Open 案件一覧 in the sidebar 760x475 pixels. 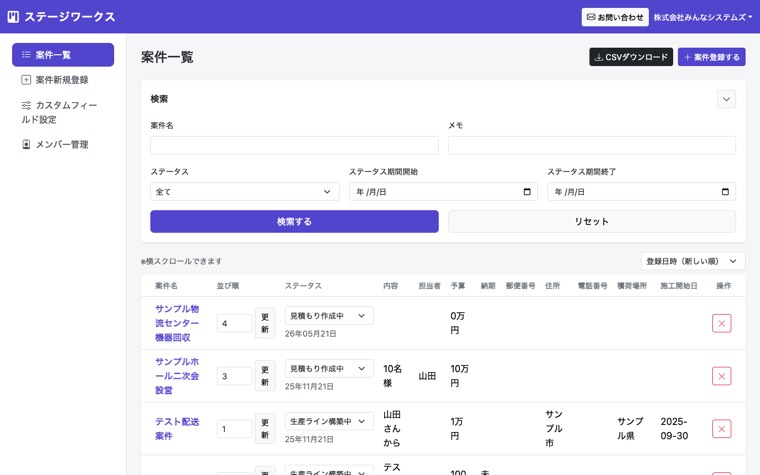tap(63, 55)
